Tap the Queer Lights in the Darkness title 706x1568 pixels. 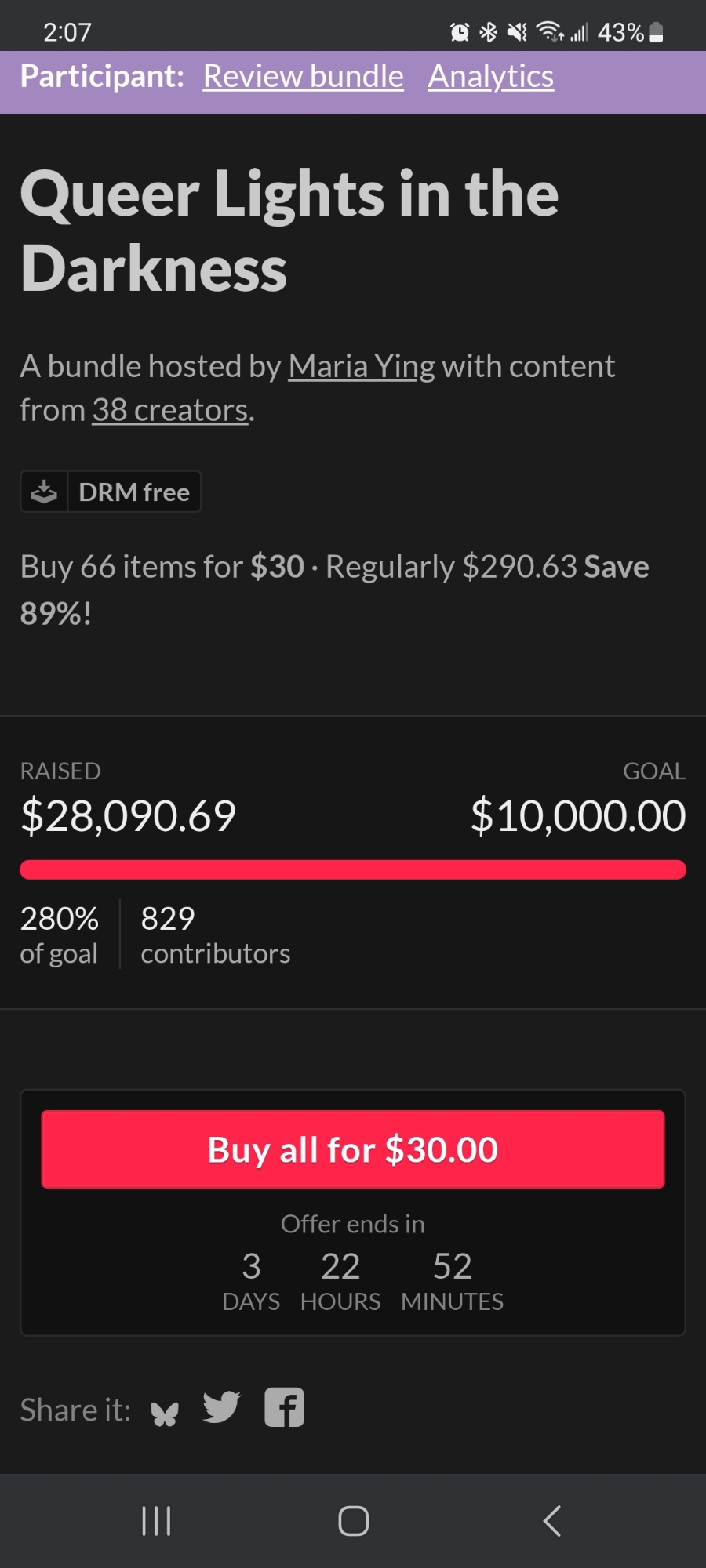click(x=289, y=230)
